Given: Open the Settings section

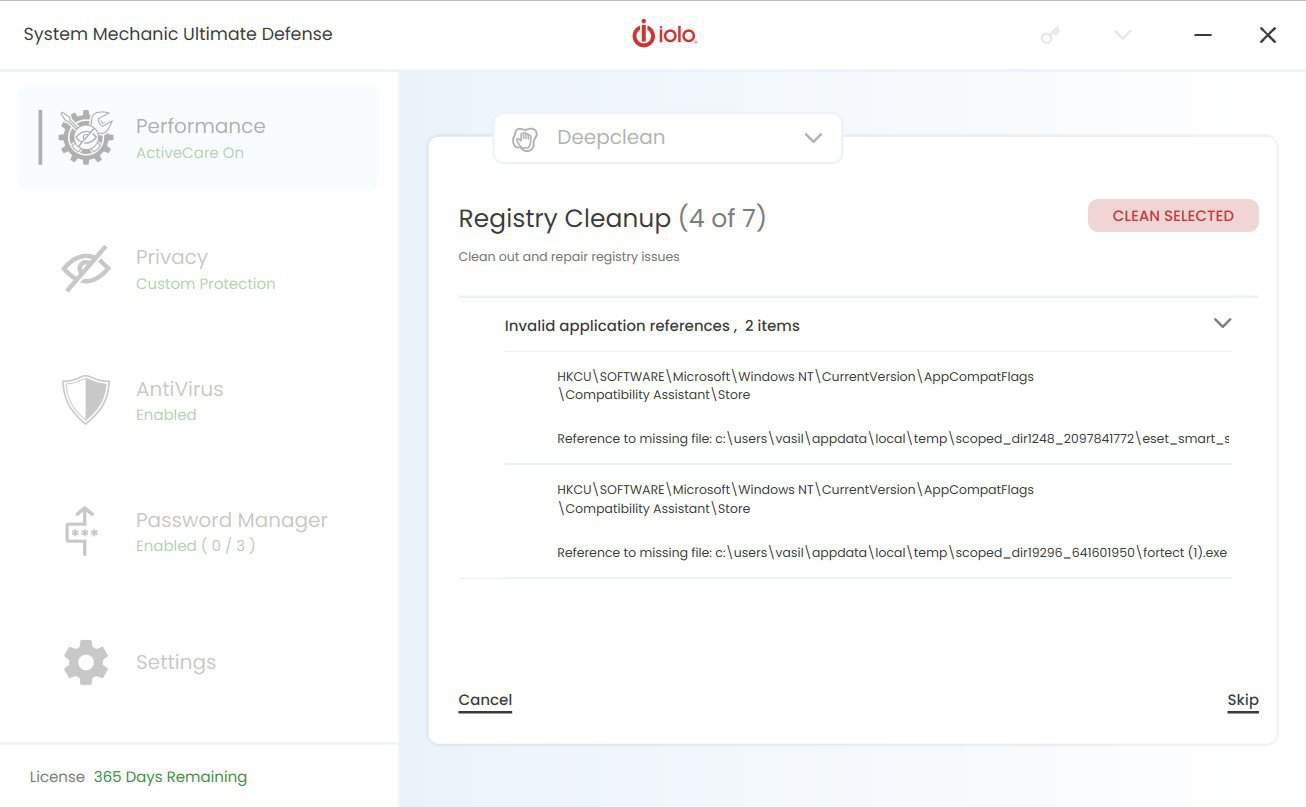Looking at the screenshot, I should coord(198,662).
